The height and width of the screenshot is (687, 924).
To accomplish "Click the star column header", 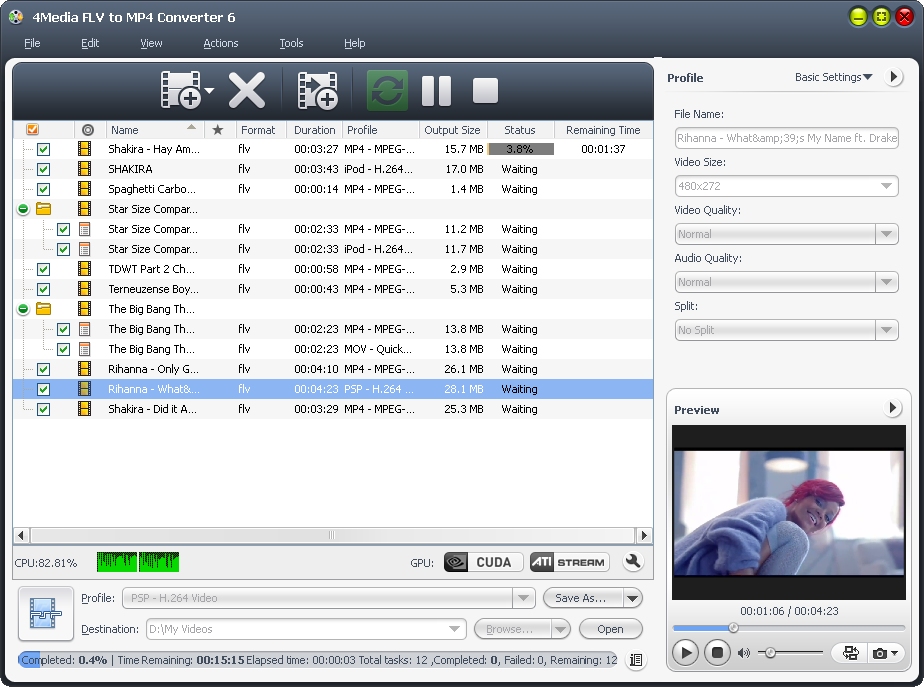I will tap(218, 130).
